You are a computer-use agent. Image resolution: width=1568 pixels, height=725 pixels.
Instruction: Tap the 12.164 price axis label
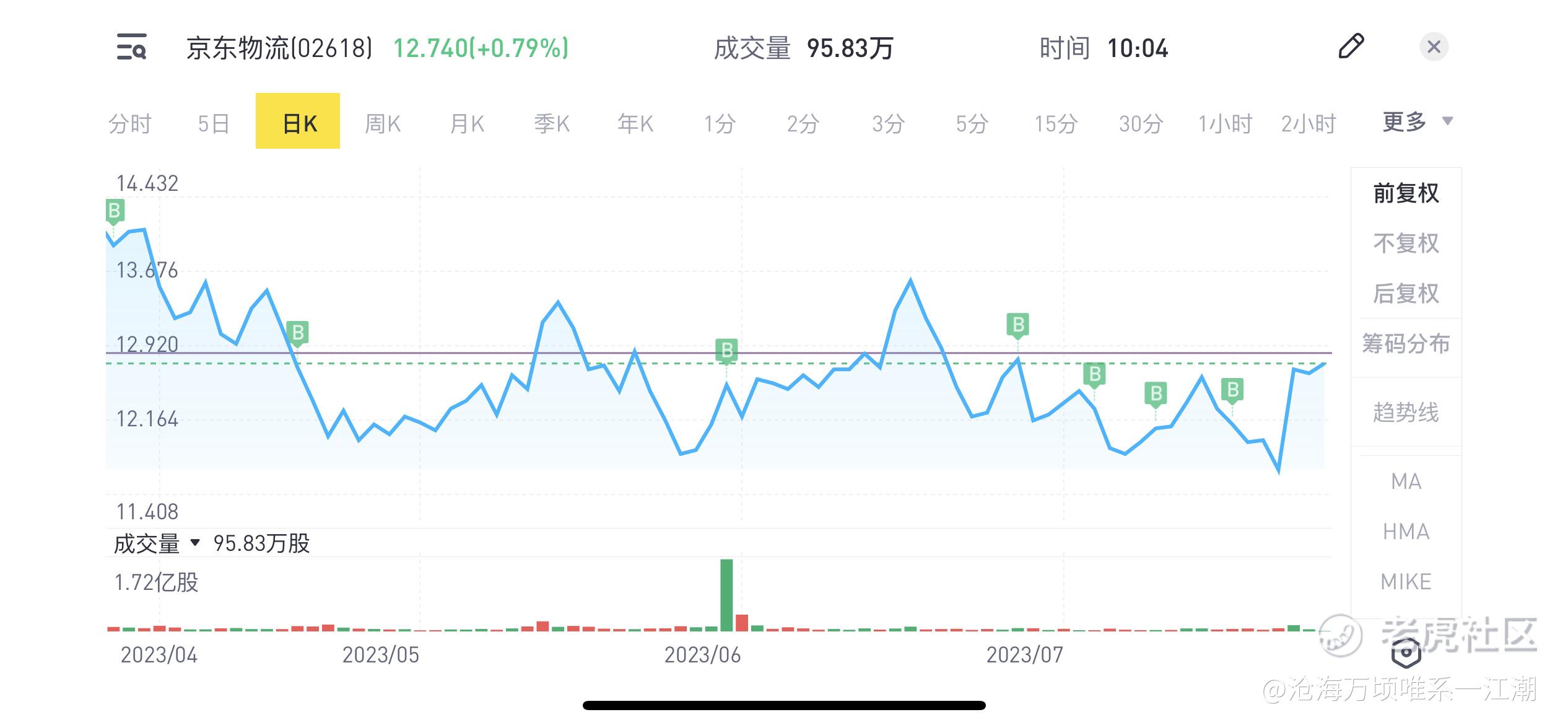pyautogui.click(x=147, y=420)
